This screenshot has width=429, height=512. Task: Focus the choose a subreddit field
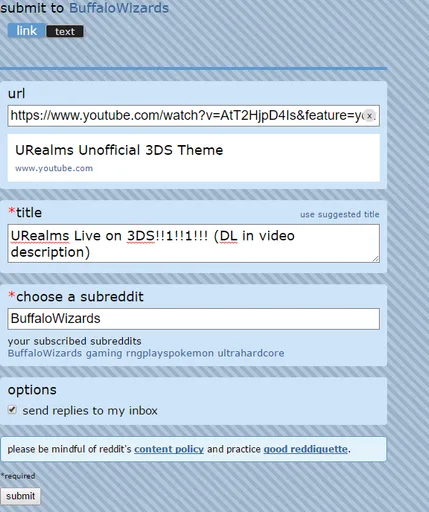click(x=193, y=319)
